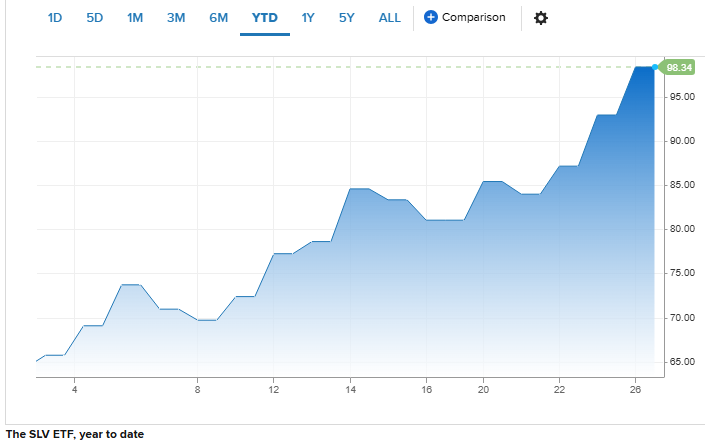Click the 4 date axis label
The image size is (705, 442).
click(74, 388)
